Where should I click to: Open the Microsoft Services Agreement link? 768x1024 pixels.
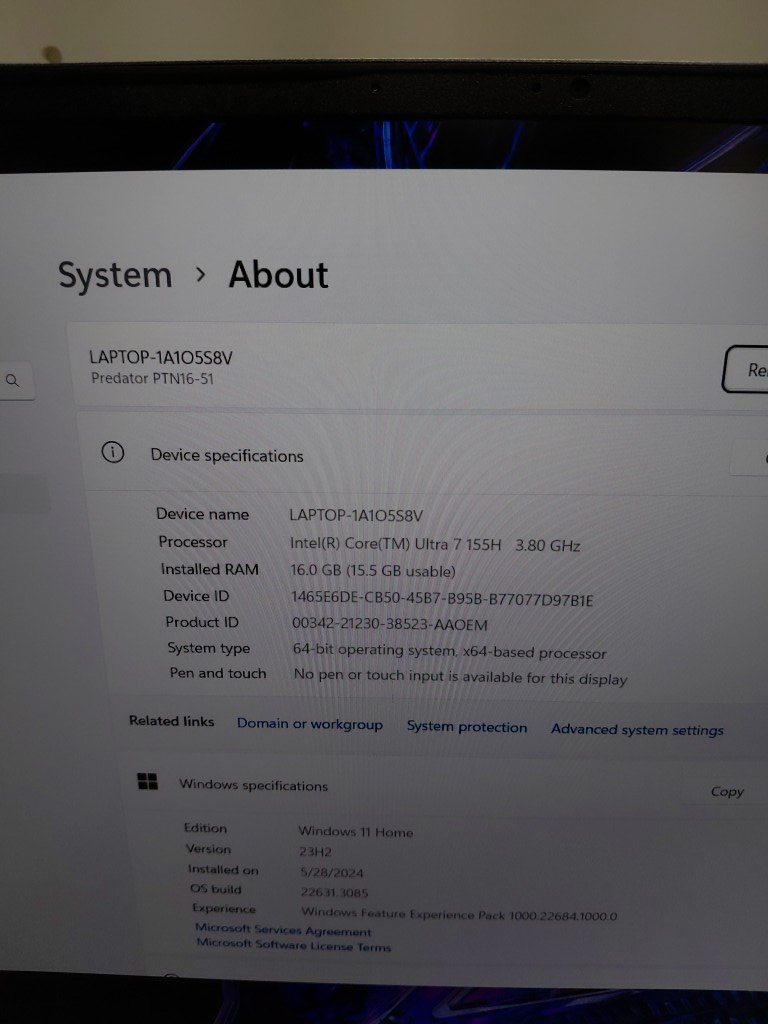coord(283,931)
